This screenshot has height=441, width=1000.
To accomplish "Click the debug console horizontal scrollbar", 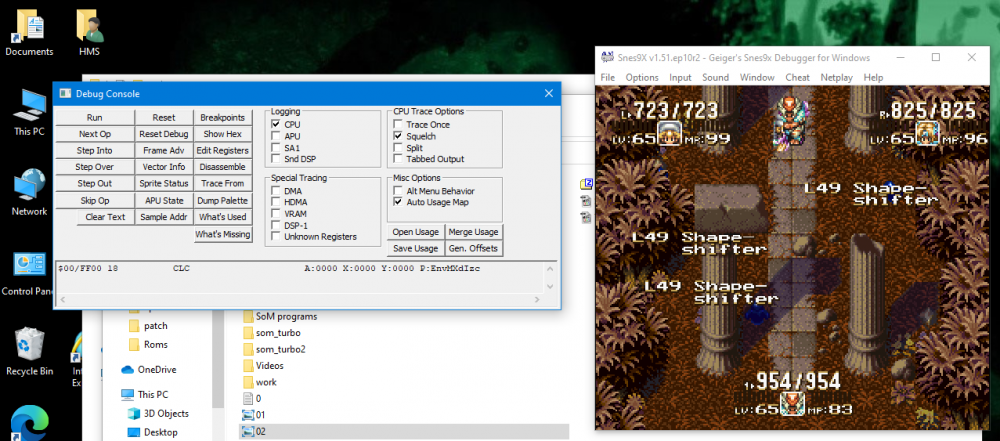I will 300,299.
